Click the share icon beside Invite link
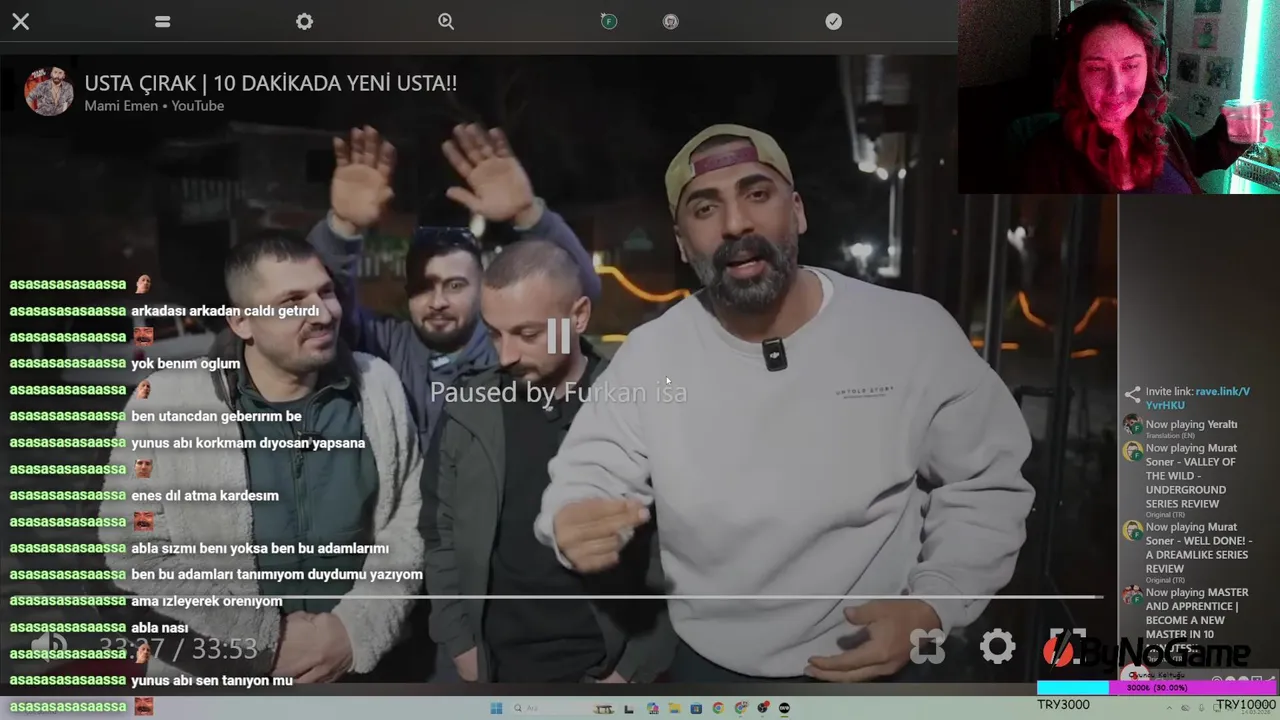The height and width of the screenshot is (720, 1280). [x=1132, y=395]
